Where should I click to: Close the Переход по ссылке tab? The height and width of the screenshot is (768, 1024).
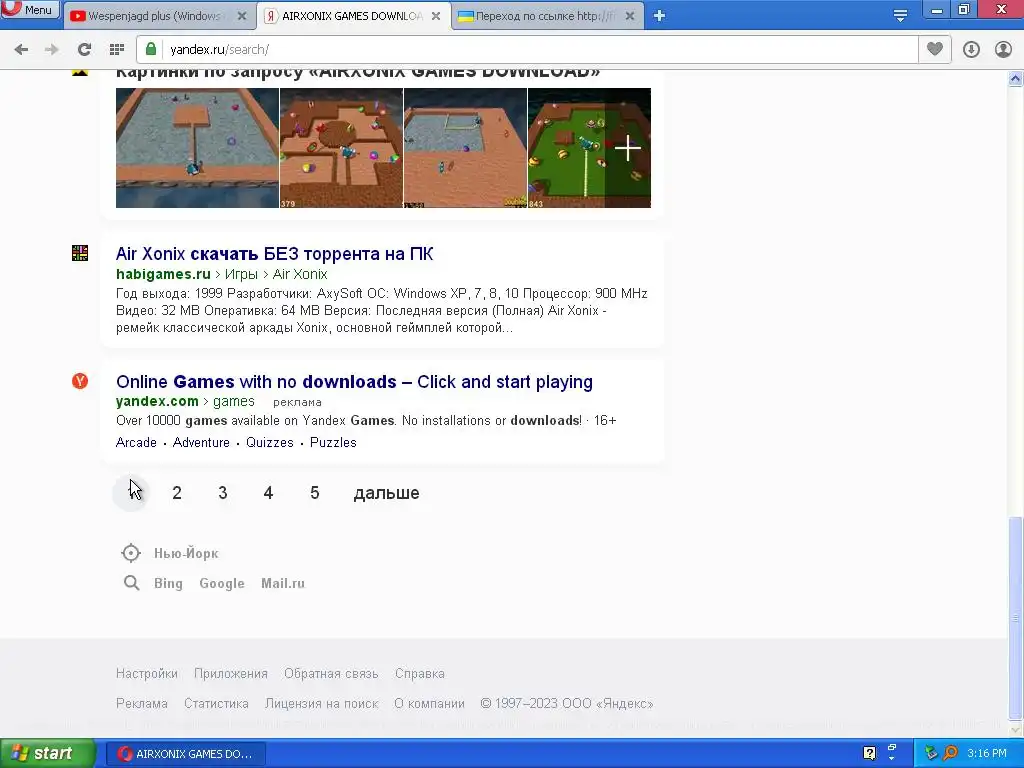pyautogui.click(x=630, y=16)
